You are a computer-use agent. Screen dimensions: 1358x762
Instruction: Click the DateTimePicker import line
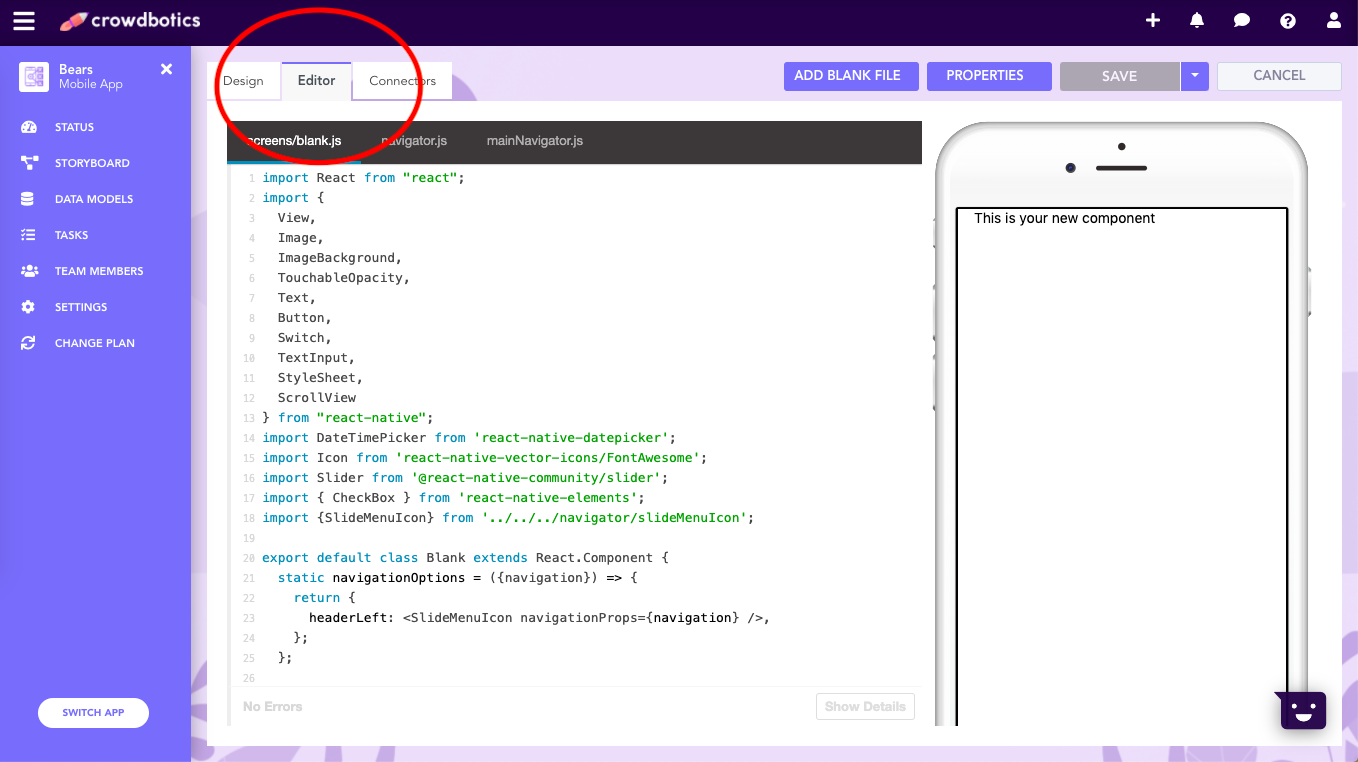pos(470,438)
